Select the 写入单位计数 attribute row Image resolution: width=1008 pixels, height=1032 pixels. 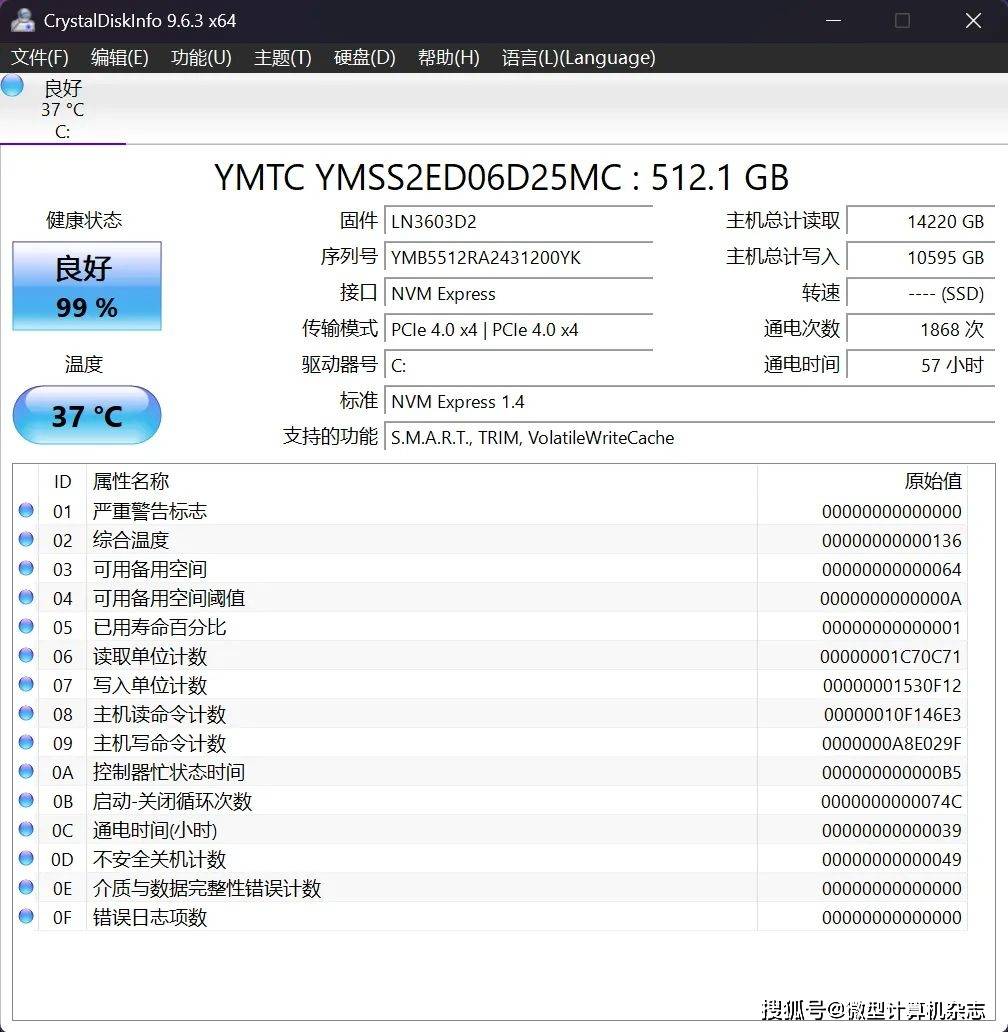point(490,684)
